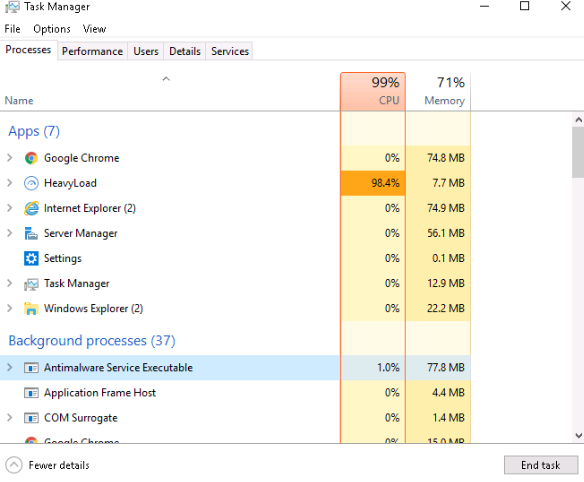Select Application Frame Host process name
The width and height of the screenshot is (584, 482).
point(100,393)
